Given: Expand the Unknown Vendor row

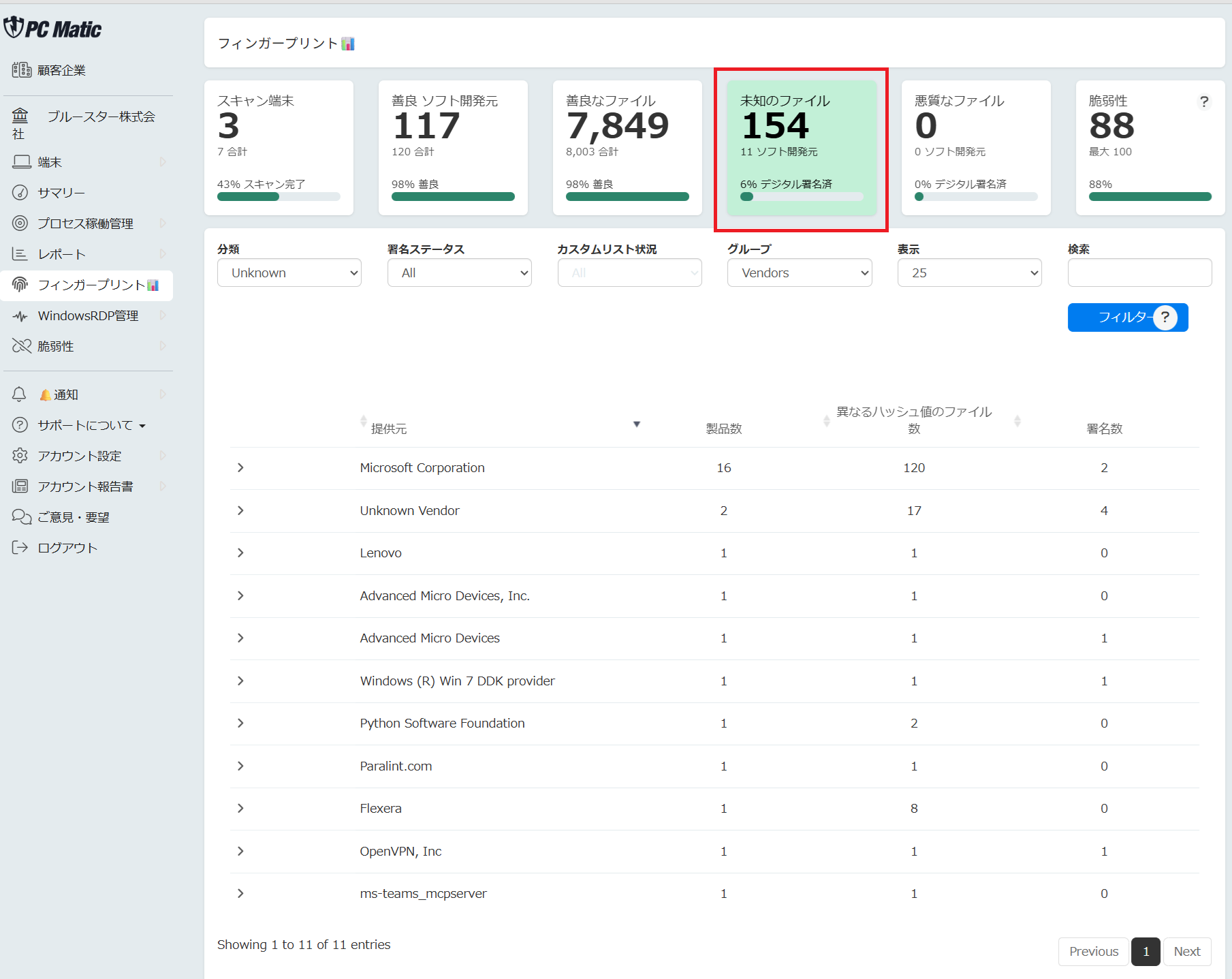Looking at the screenshot, I should (240, 510).
